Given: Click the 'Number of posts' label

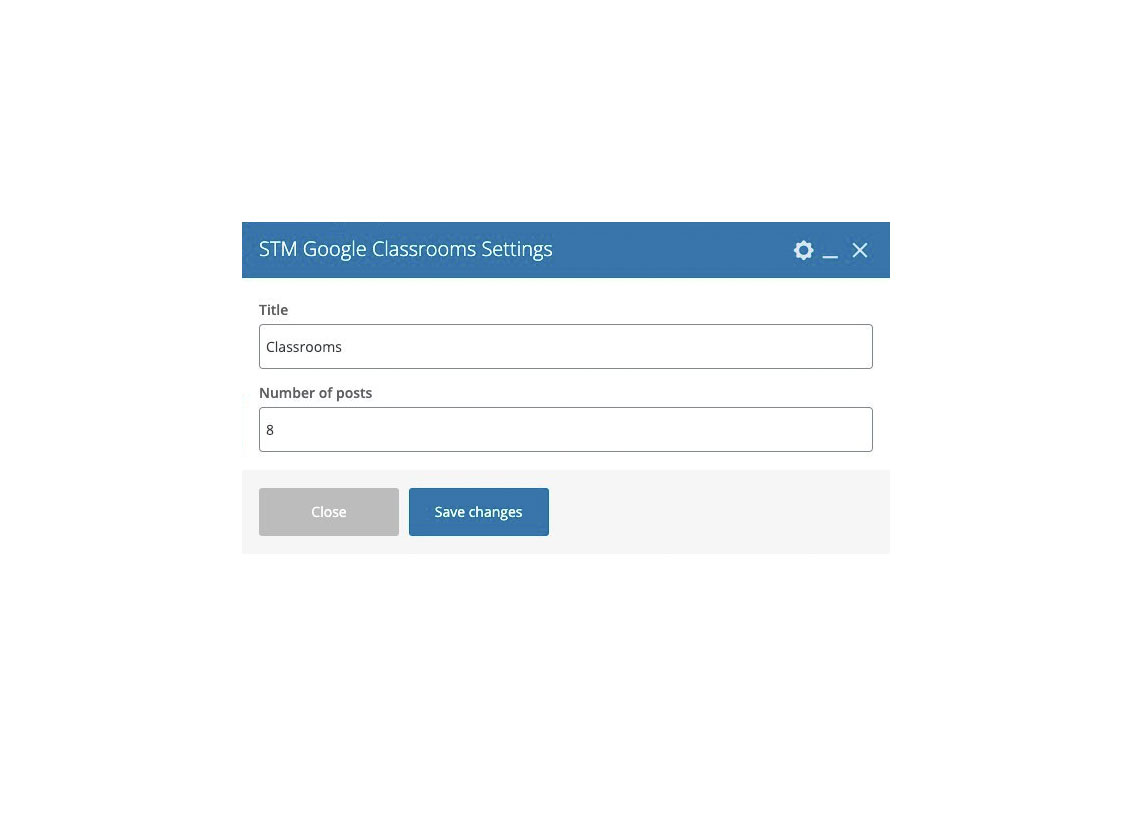Looking at the screenshot, I should click(x=315, y=393).
